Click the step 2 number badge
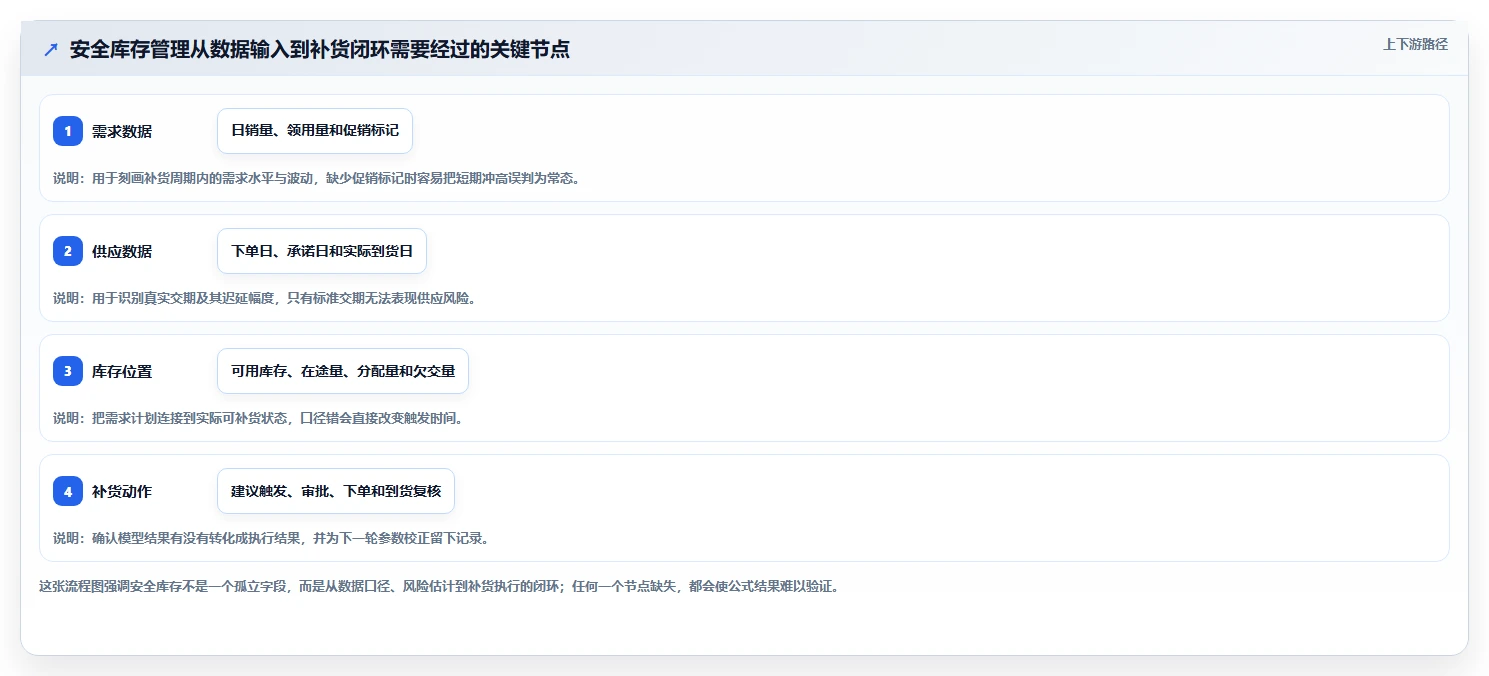Image resolution: width=1489 pixels, height=676 pixels. pyautogui.click(x=68, y=251)
